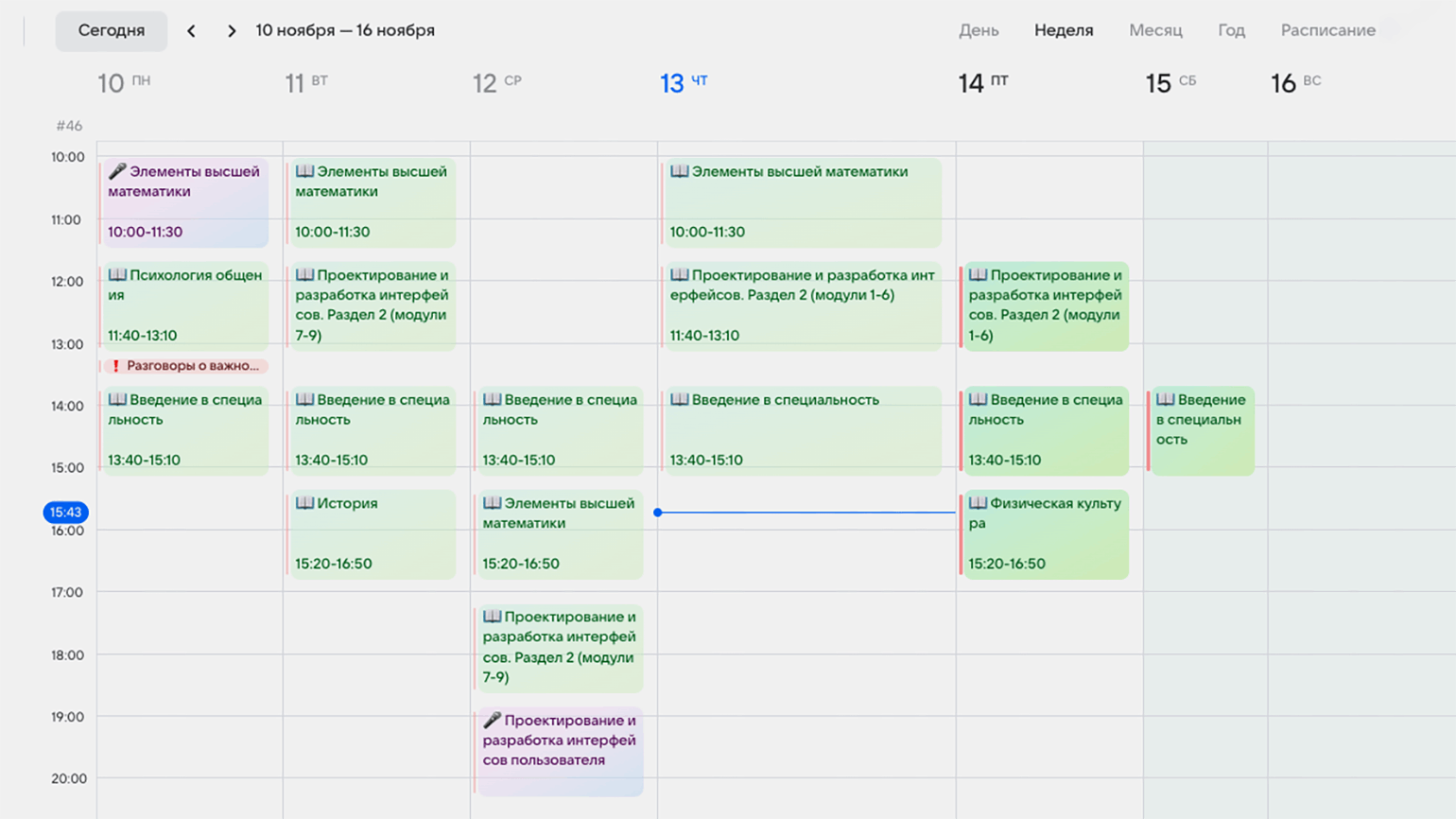Image resolution: width=1456 pixels, height=819 pixels.
Task: Click exclamation icon on Разговоры о важном
Action: pos(116,366)
